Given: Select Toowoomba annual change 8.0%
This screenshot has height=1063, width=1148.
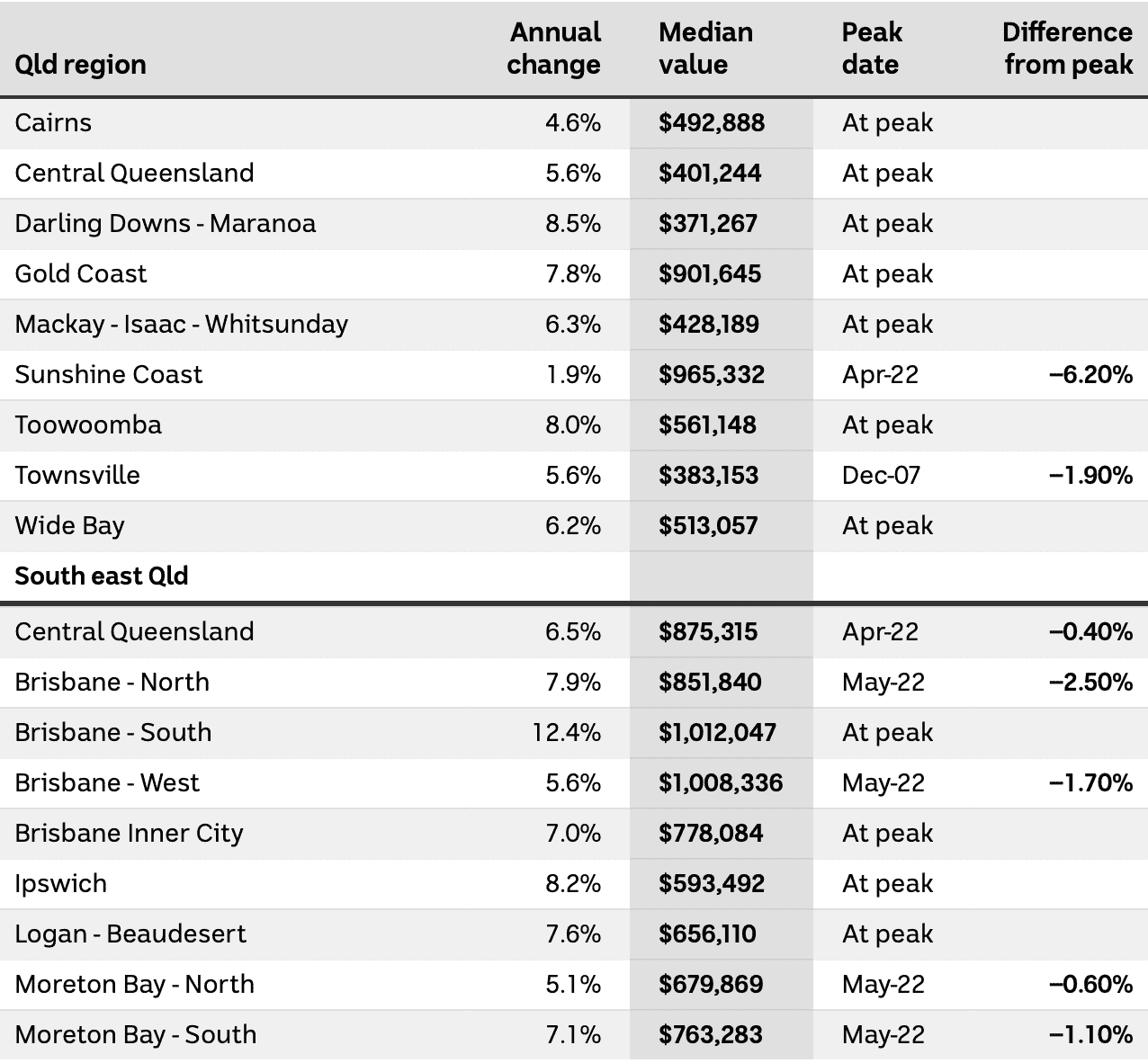Looking at the screenshot, I should [x=573, y=425].
